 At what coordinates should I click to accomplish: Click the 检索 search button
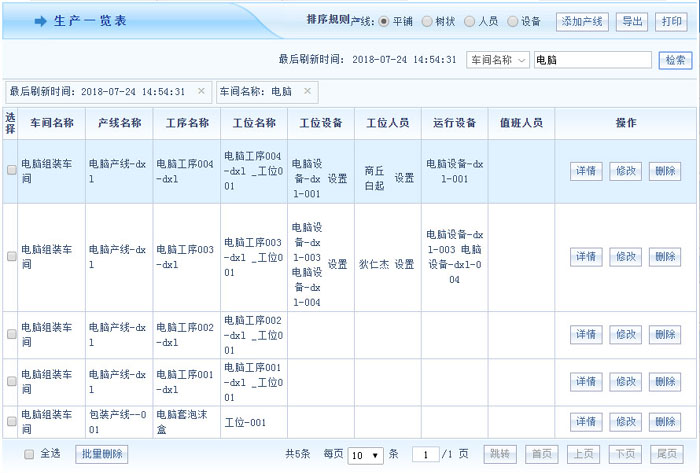pos(675,60)
